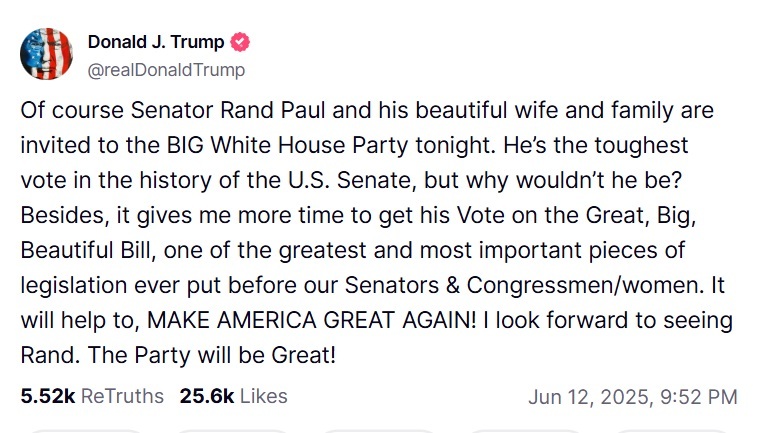Click the post body text paragraph
This screenshot has width=757, height=433.
click(377, 233)
